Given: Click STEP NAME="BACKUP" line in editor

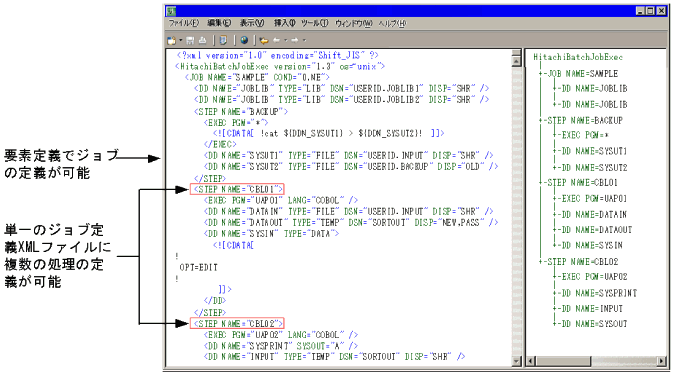Looking at the screenshot, I should (x=241, y=111).
